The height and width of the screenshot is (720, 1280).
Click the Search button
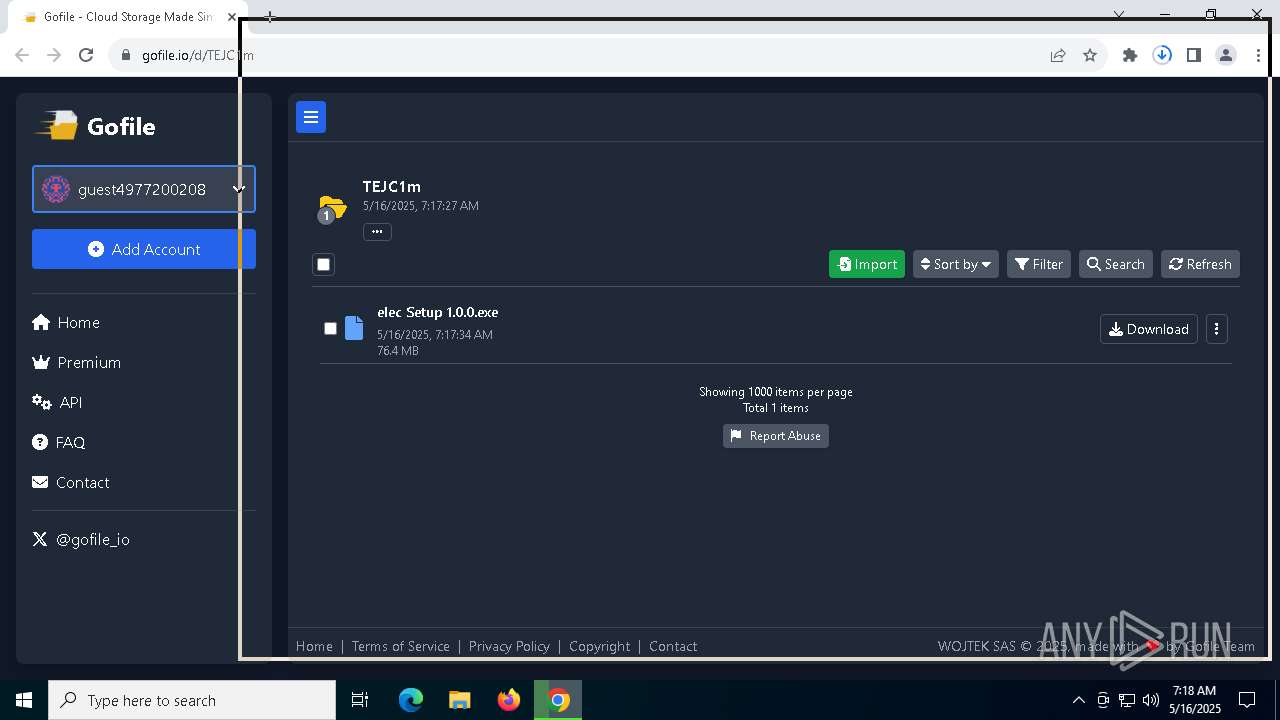click(1115, 264)
